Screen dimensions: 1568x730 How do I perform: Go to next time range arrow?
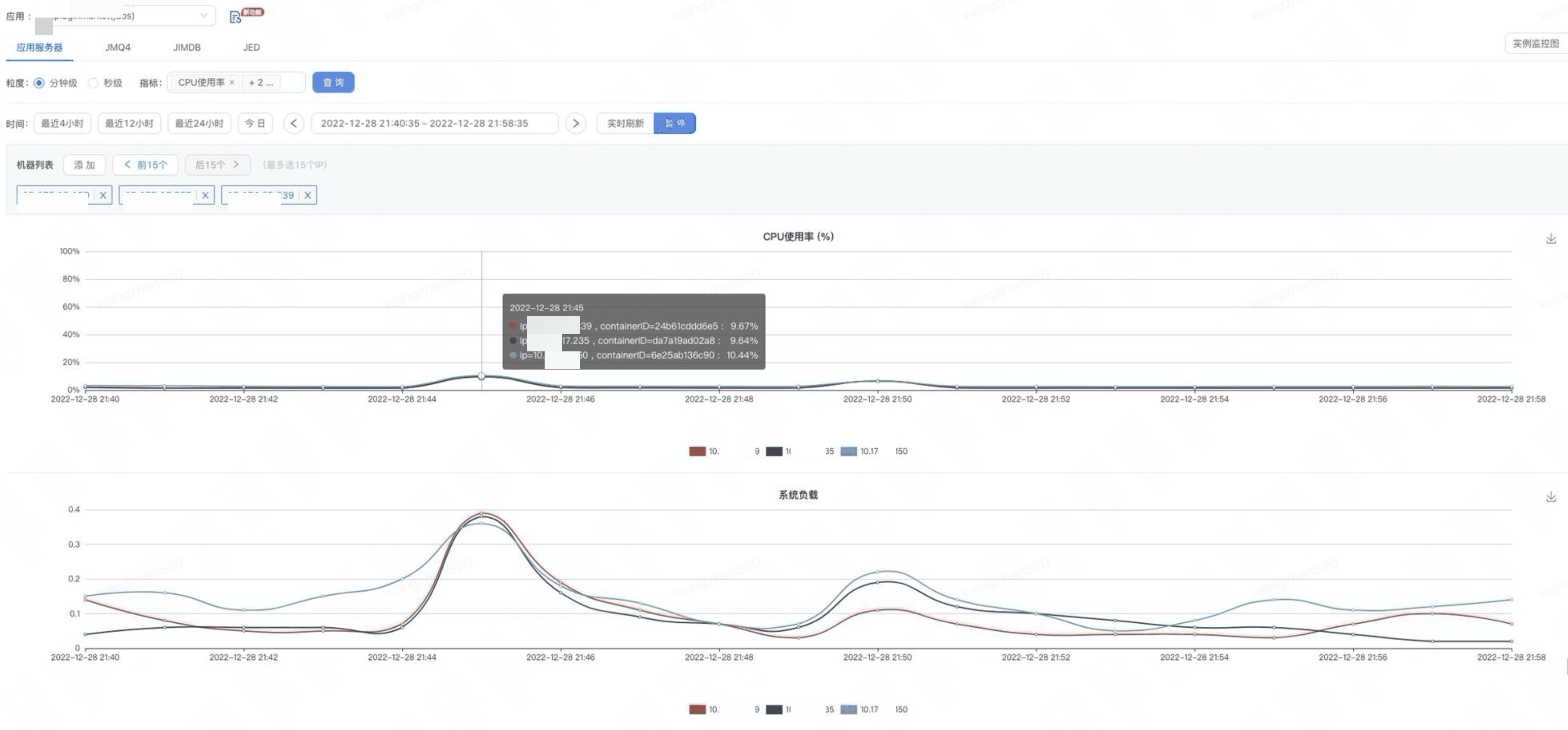coord(575,123)
